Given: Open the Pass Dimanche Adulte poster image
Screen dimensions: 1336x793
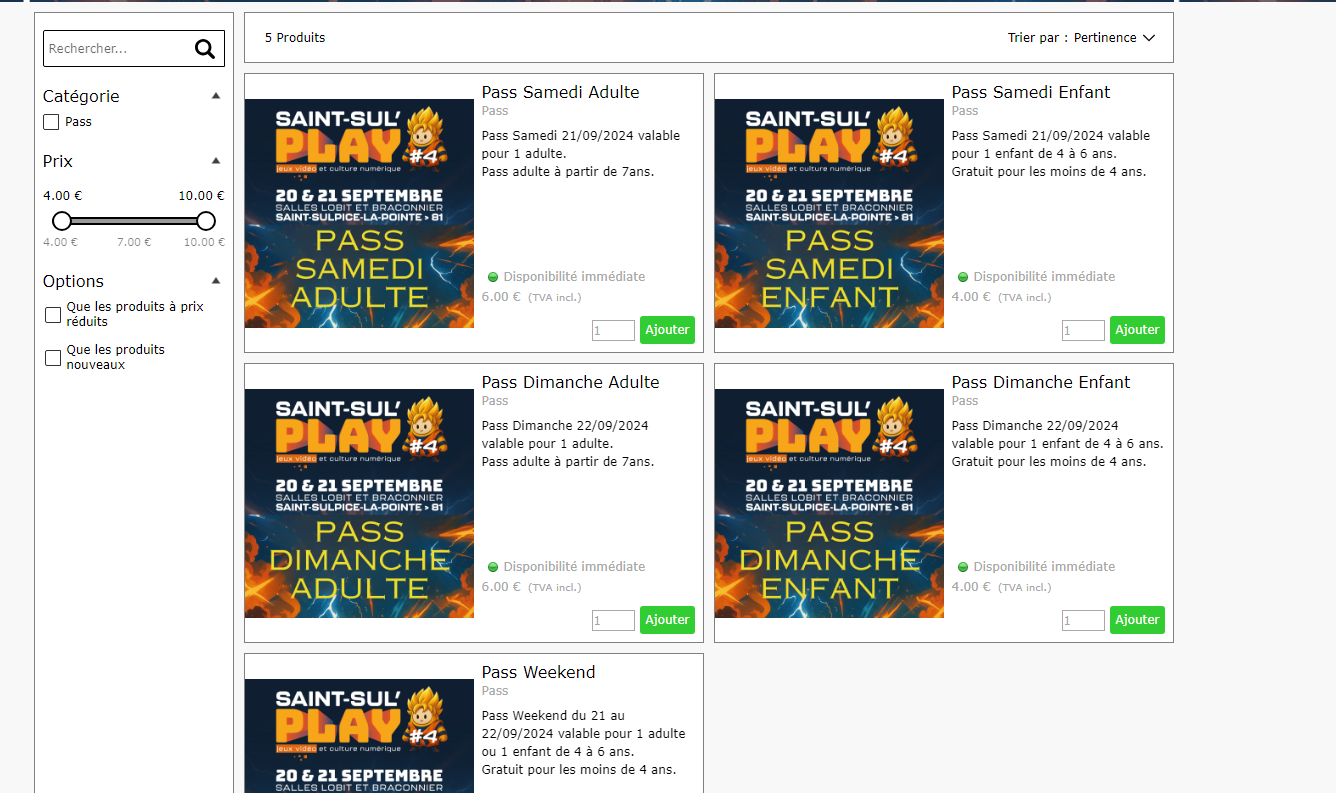Looking at the screenshot, I should tap(359, 503).
